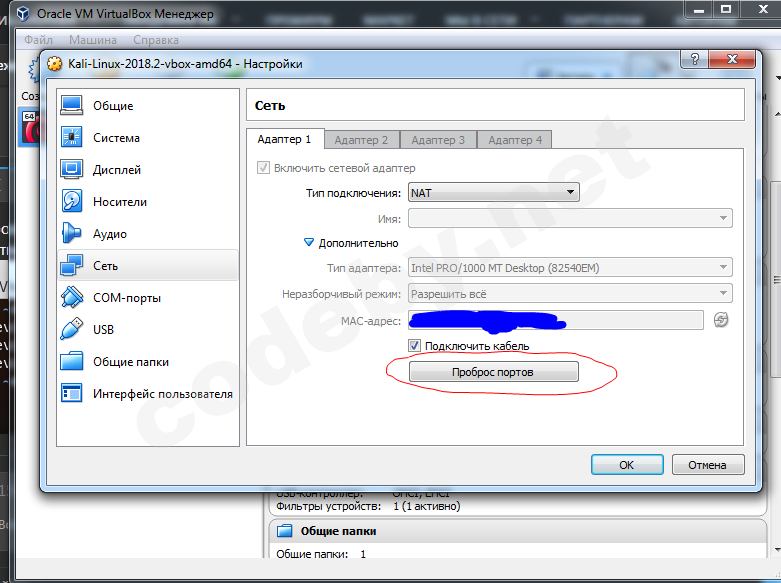Click the Проброс портов button
This screenshot has height=583, width=781.
coord(494,372)
